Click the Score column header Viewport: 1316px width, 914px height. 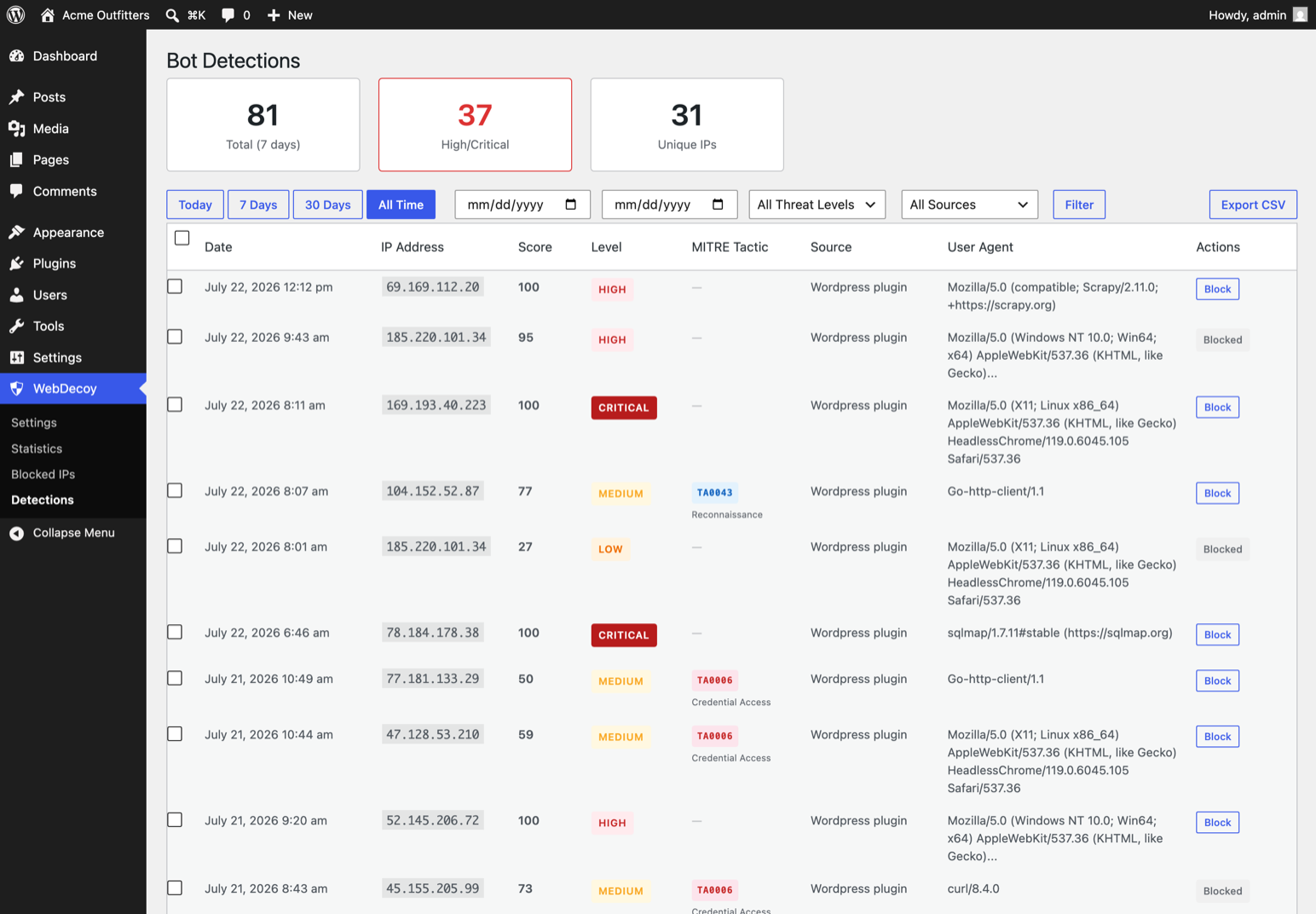pyautogui.click(x=534, y=247)
